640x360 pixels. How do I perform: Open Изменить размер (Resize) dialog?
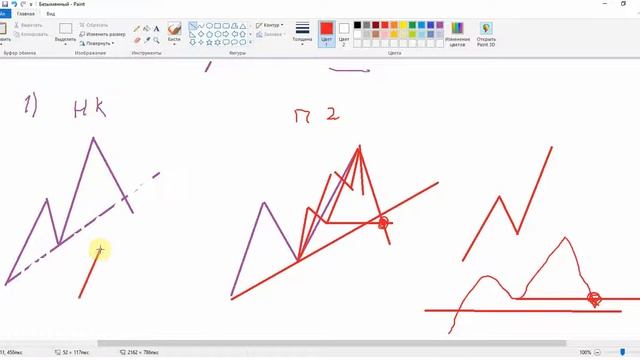pyautogui.click(x=102, y=34)
